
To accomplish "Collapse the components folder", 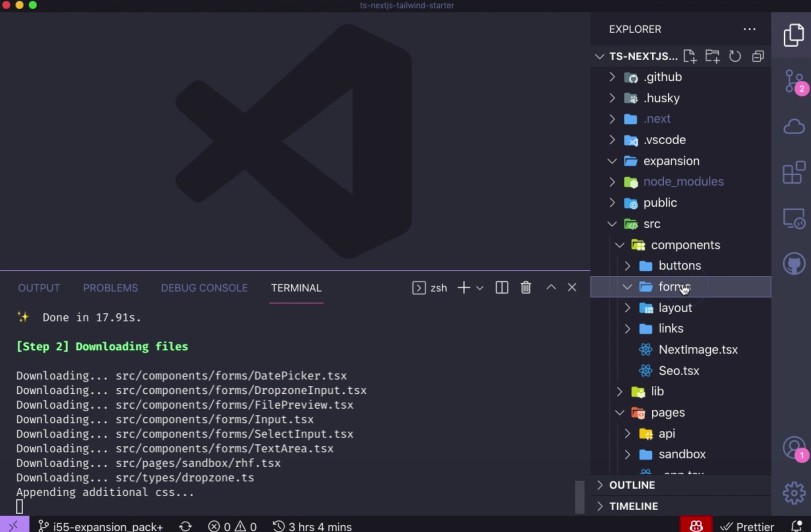I will 681,245.
